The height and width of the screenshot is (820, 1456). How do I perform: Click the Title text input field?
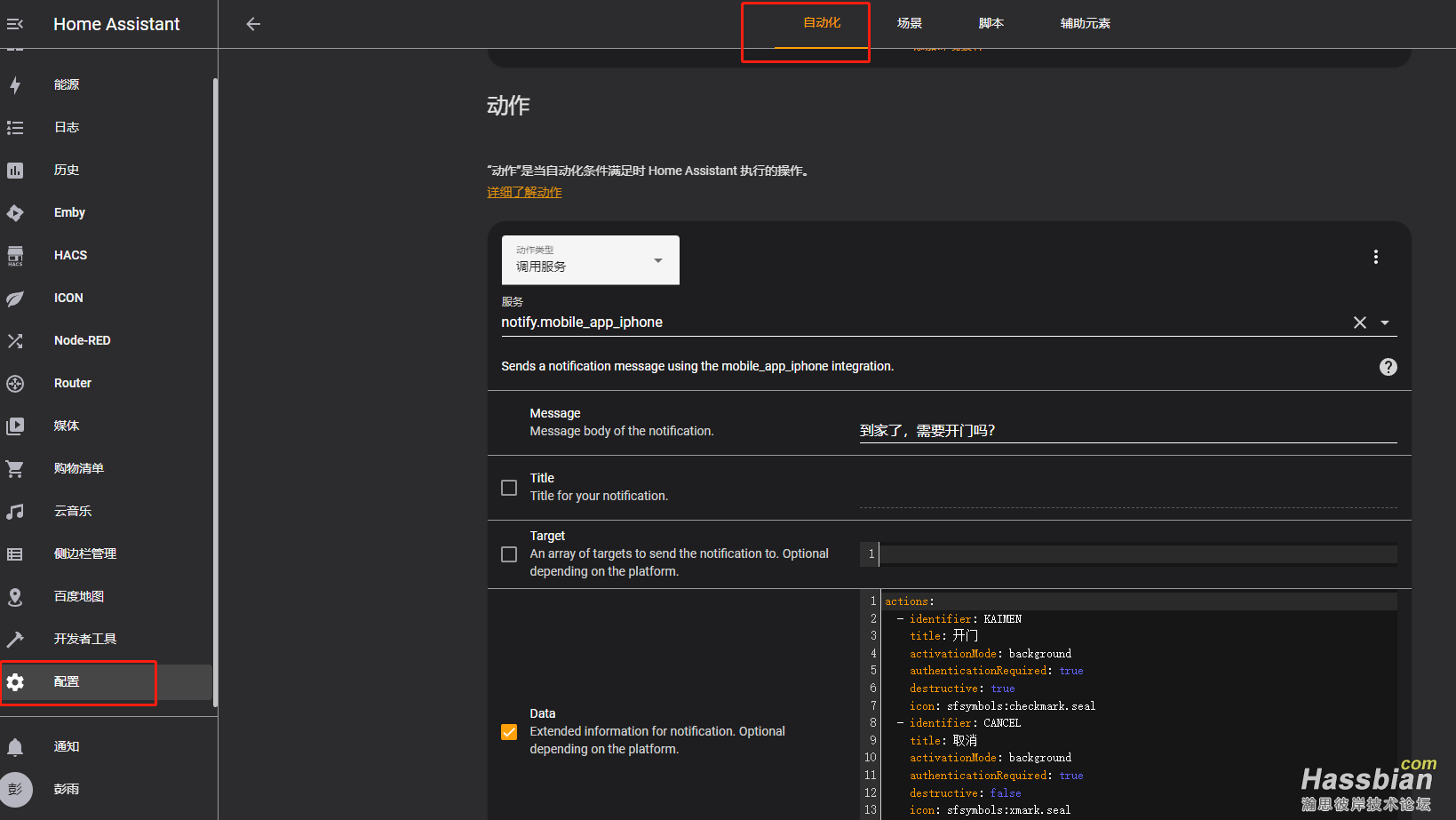1128,496
